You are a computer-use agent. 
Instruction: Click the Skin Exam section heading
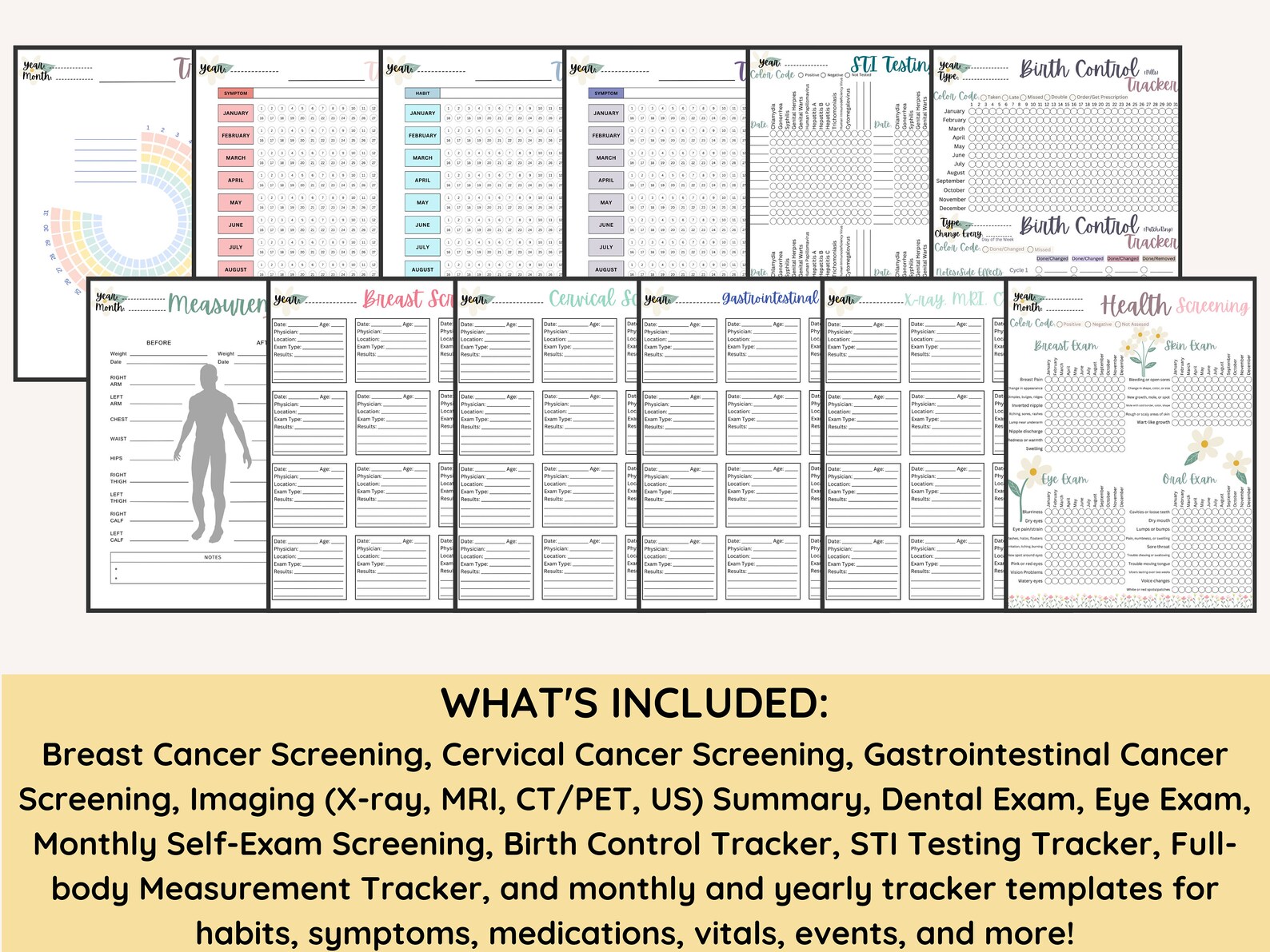click(1190, 346)
